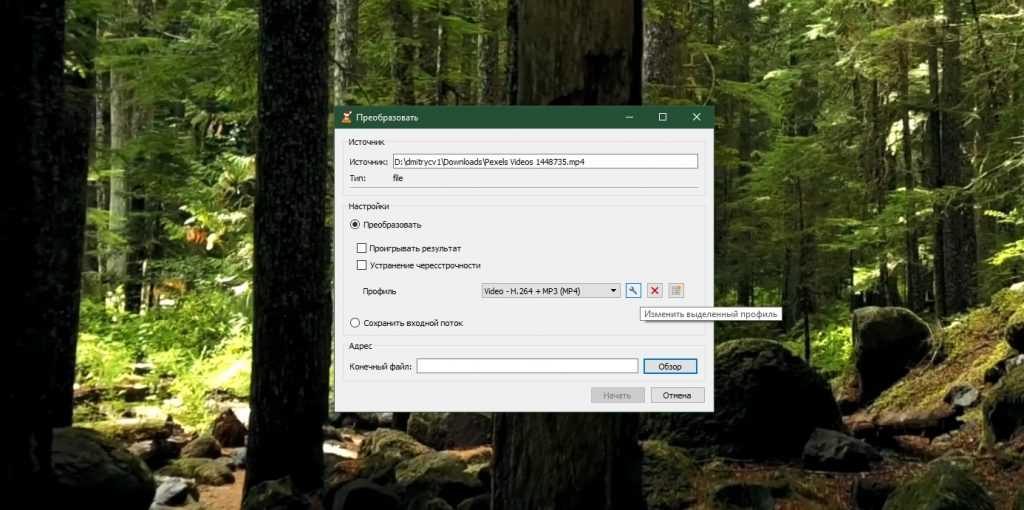Image resolution: width=1024 pixels, height=510 pixels.
Task: Create a new profile using the list icon
Action: 676,290
